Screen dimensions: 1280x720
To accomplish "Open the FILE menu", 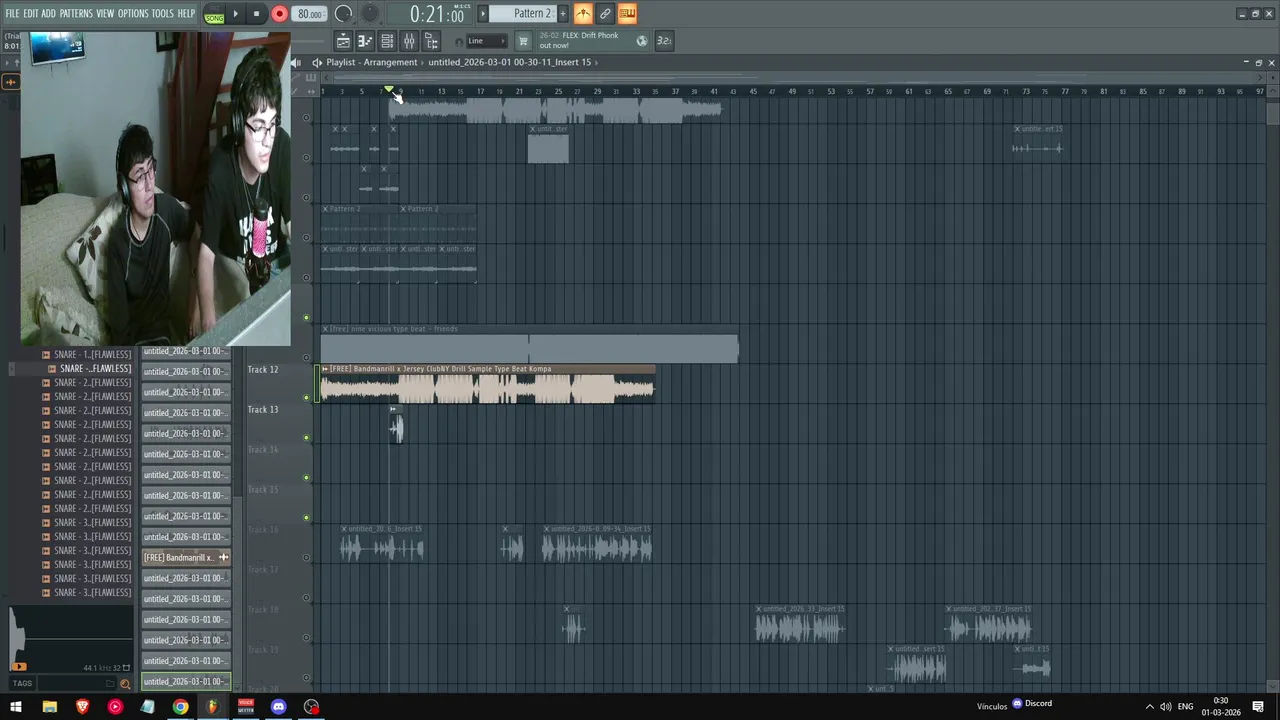I will 12,13.
